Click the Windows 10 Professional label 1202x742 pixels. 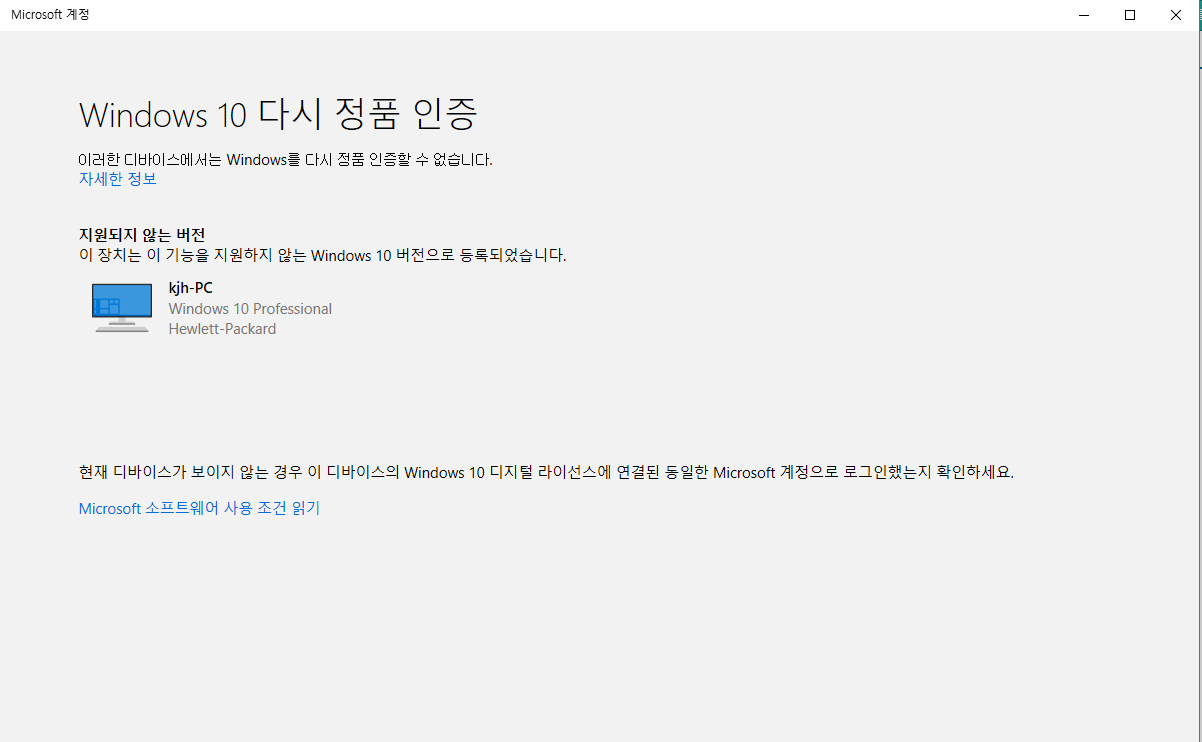click(x=250, y=308)
